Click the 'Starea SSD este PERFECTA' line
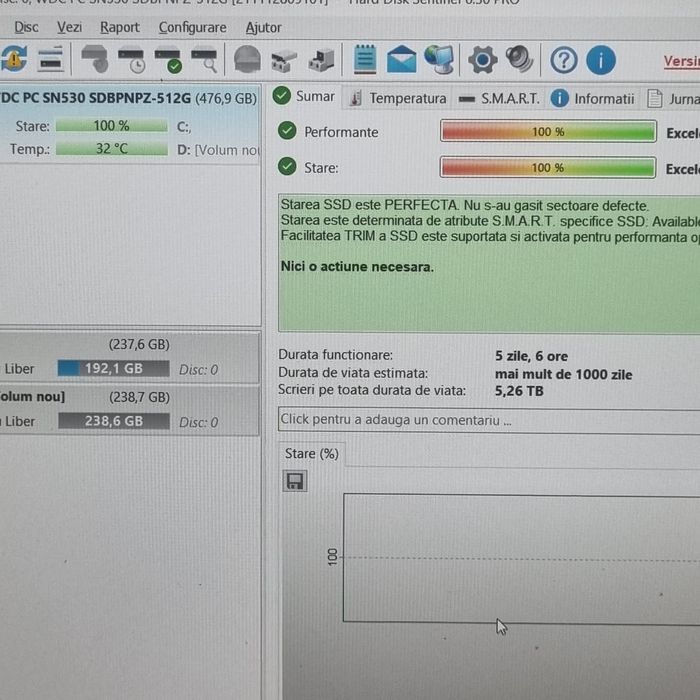The height and width of the screenshot is (700, 700). coord(464,205)
